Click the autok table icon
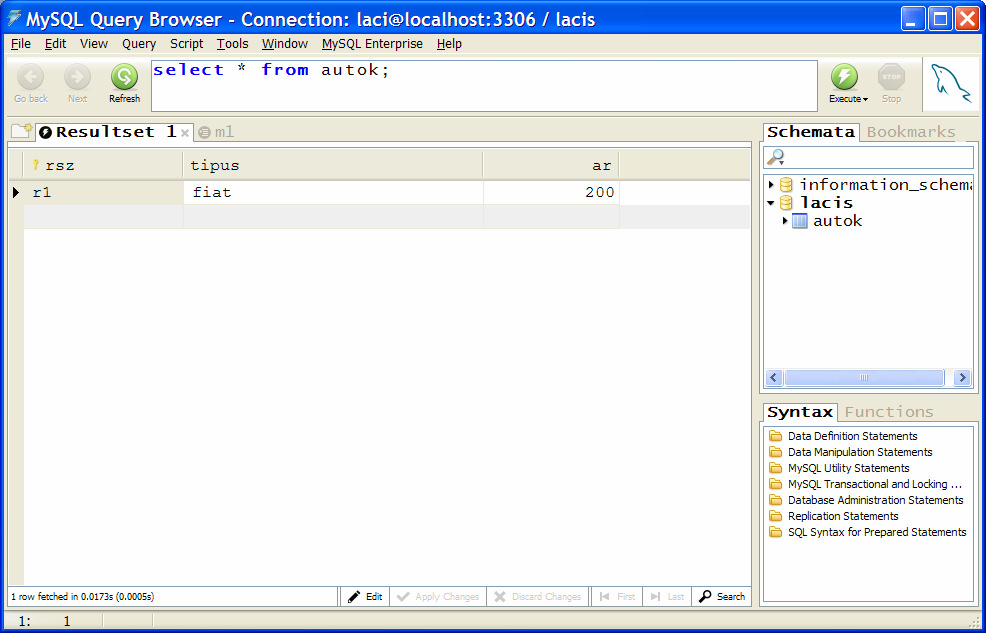986x633 pixels. 799,221
